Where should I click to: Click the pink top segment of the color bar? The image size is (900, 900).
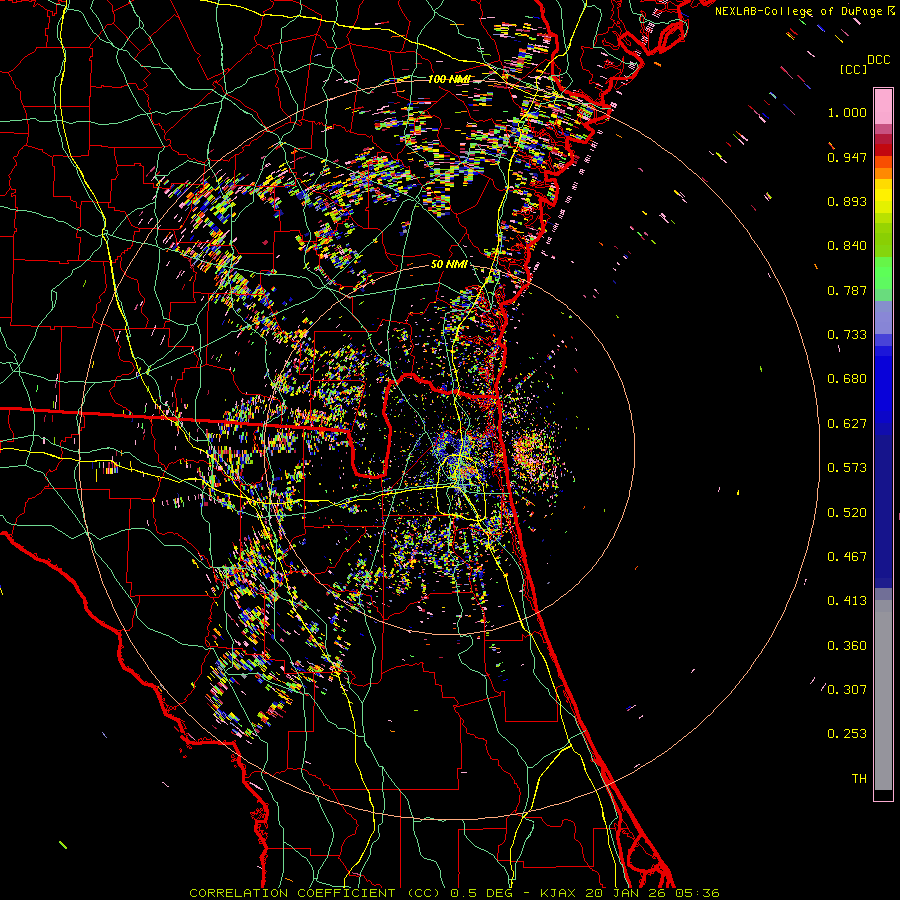883,106
